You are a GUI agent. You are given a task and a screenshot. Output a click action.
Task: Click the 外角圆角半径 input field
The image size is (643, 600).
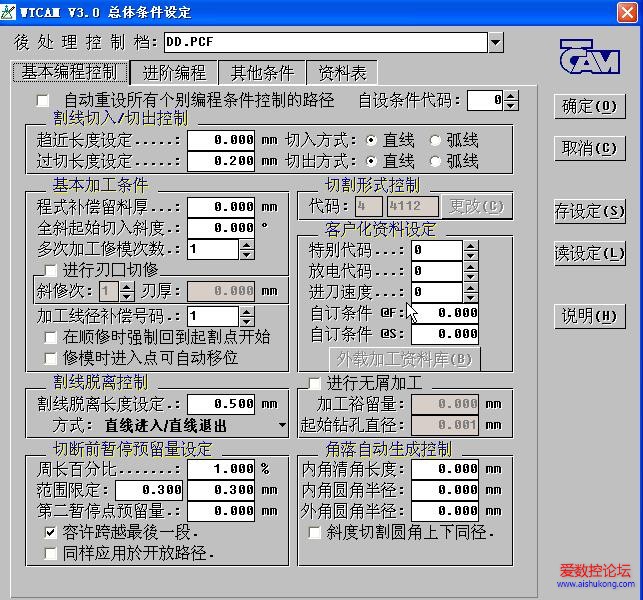[445, 511]
